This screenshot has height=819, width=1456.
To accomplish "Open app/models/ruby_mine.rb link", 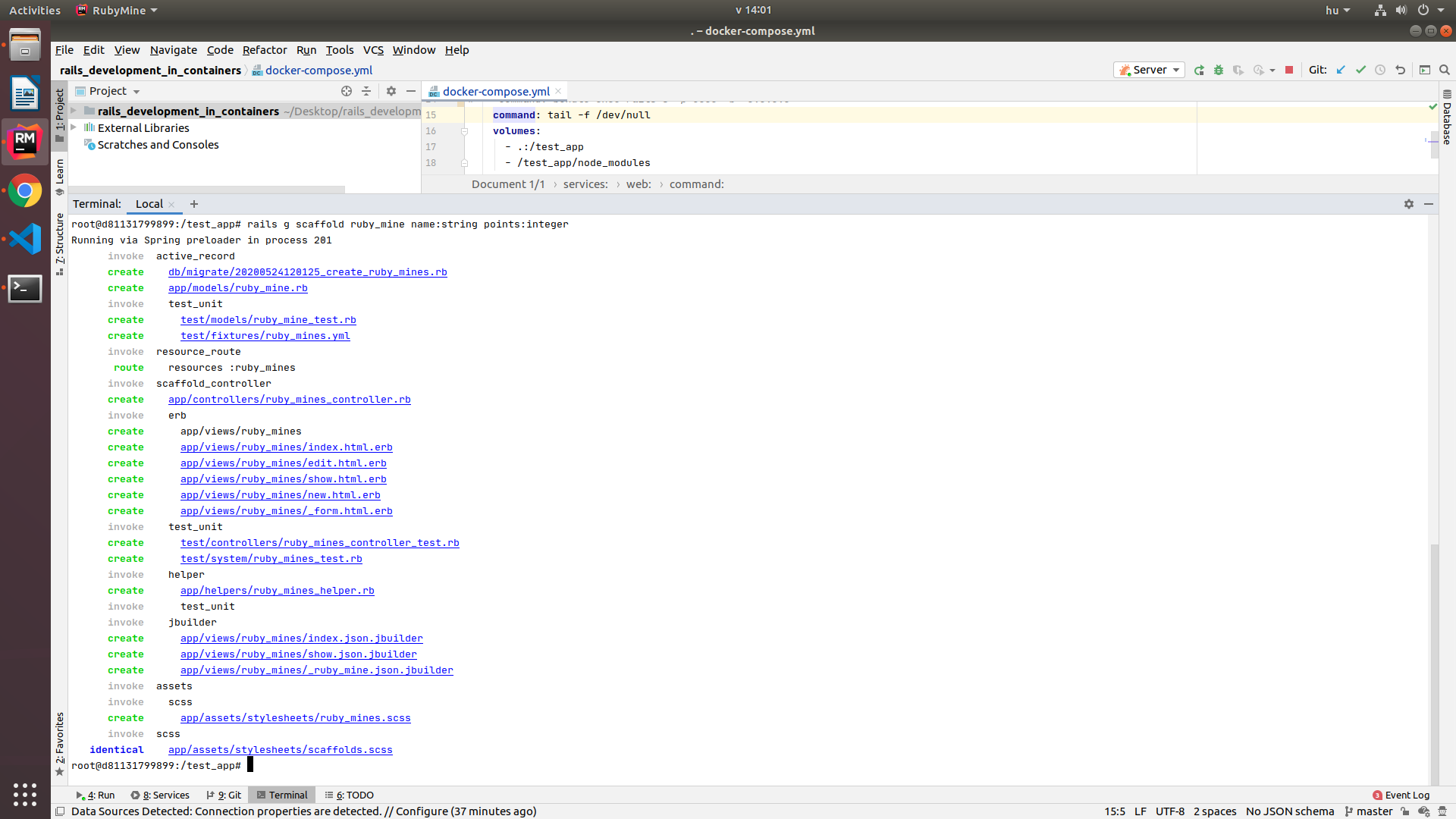I will [x=237, y=288].
